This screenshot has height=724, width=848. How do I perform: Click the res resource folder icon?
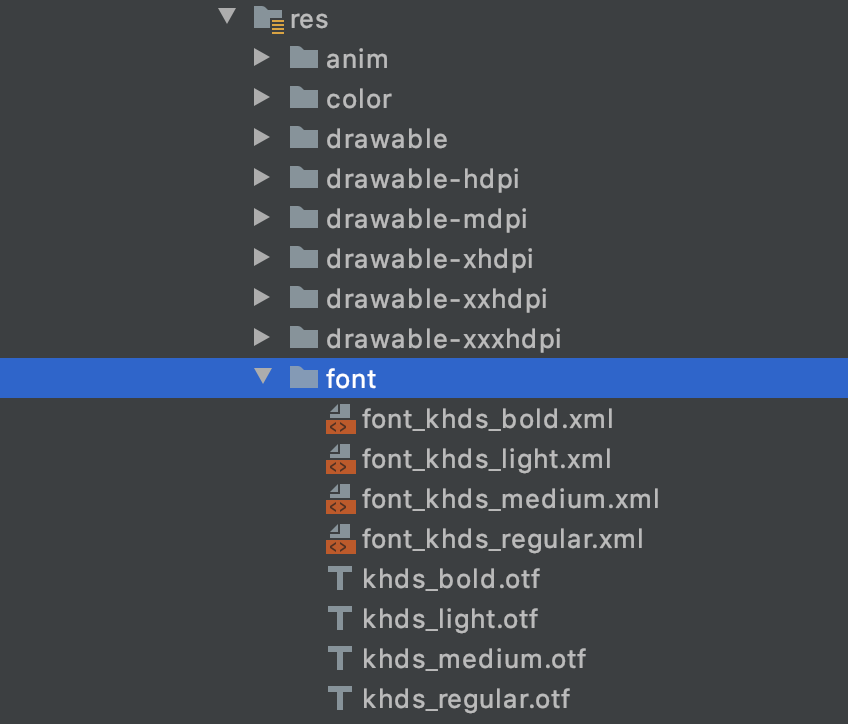(269, 19)
